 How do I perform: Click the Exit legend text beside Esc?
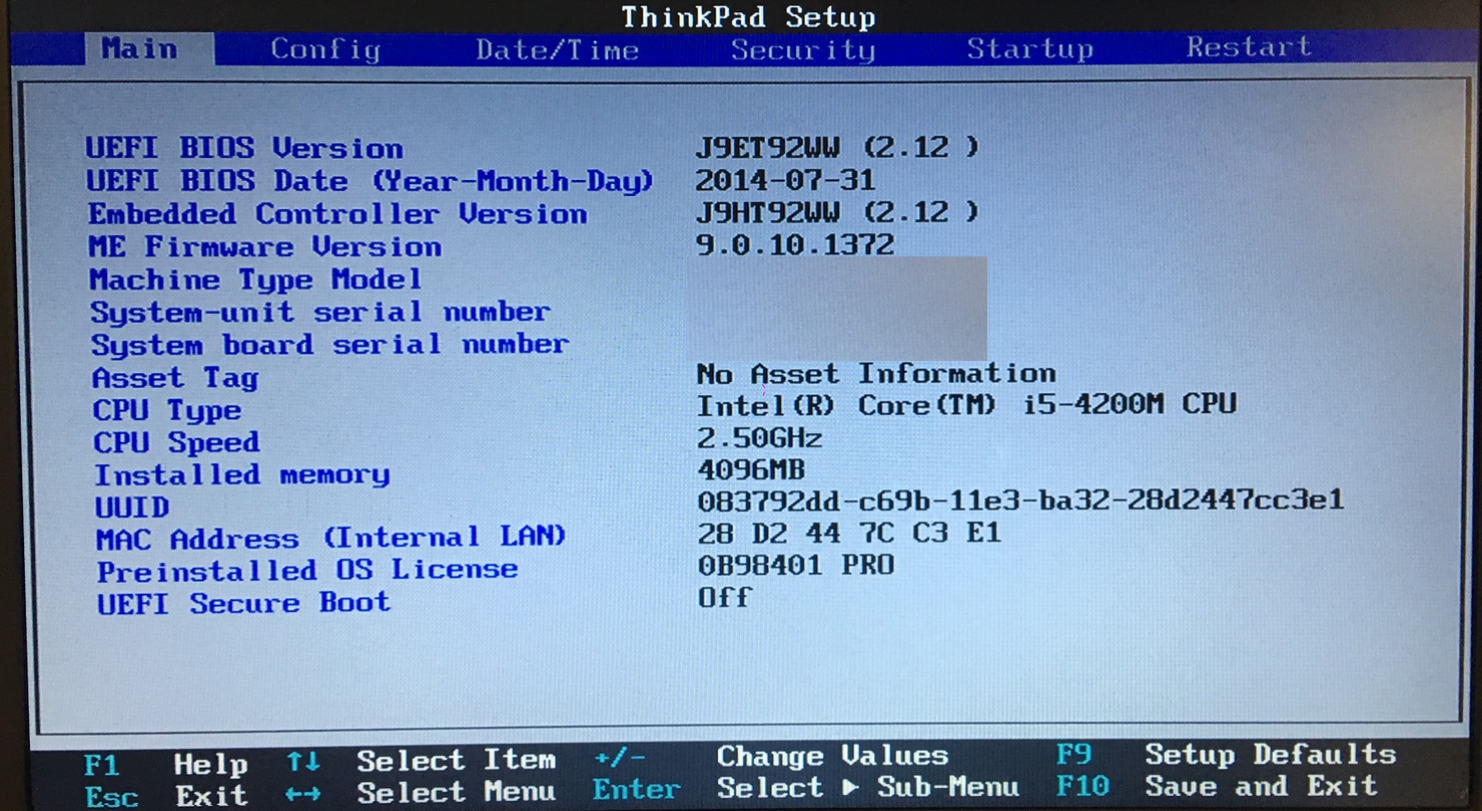point(211,796)
